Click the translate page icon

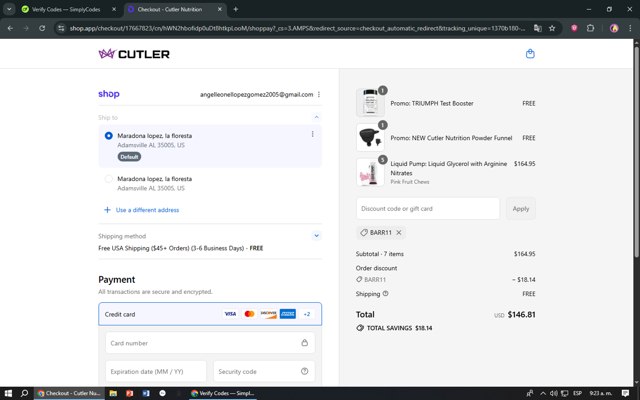[538, 28]
